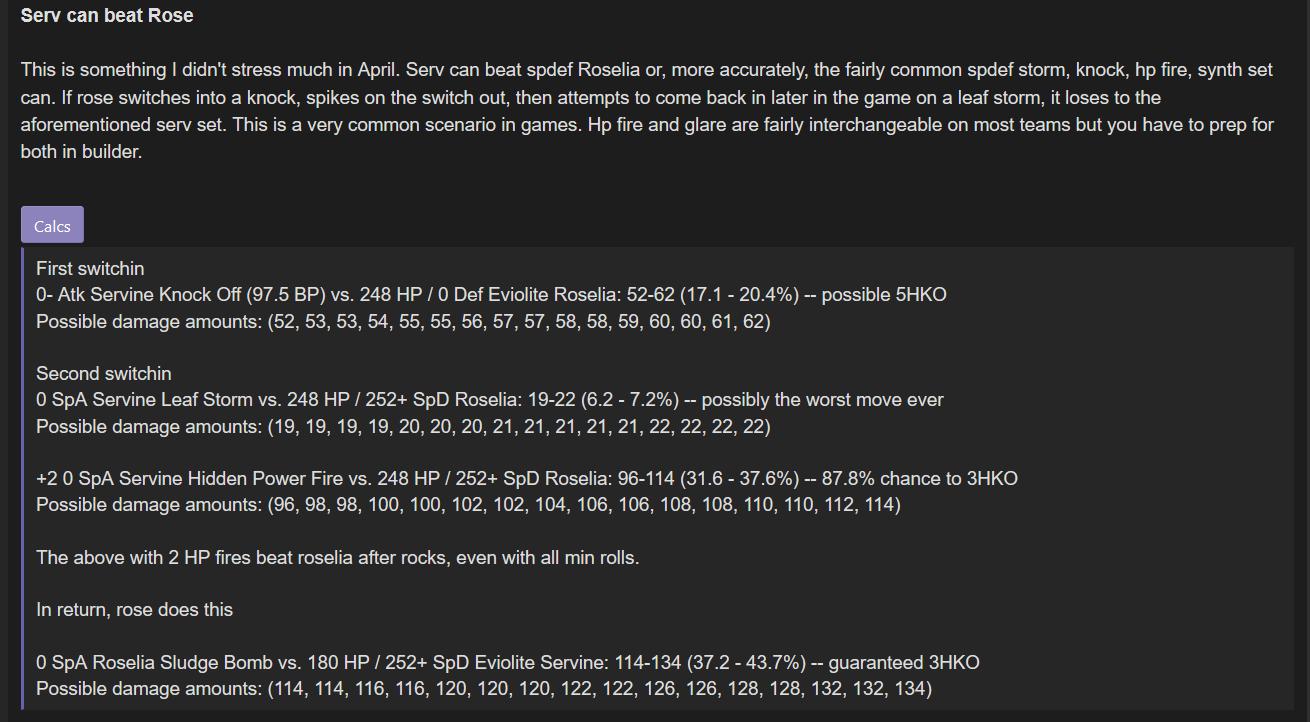1310x722 pixels.
Task: Click the 'In return, rose does this' text
Action: 135,610
